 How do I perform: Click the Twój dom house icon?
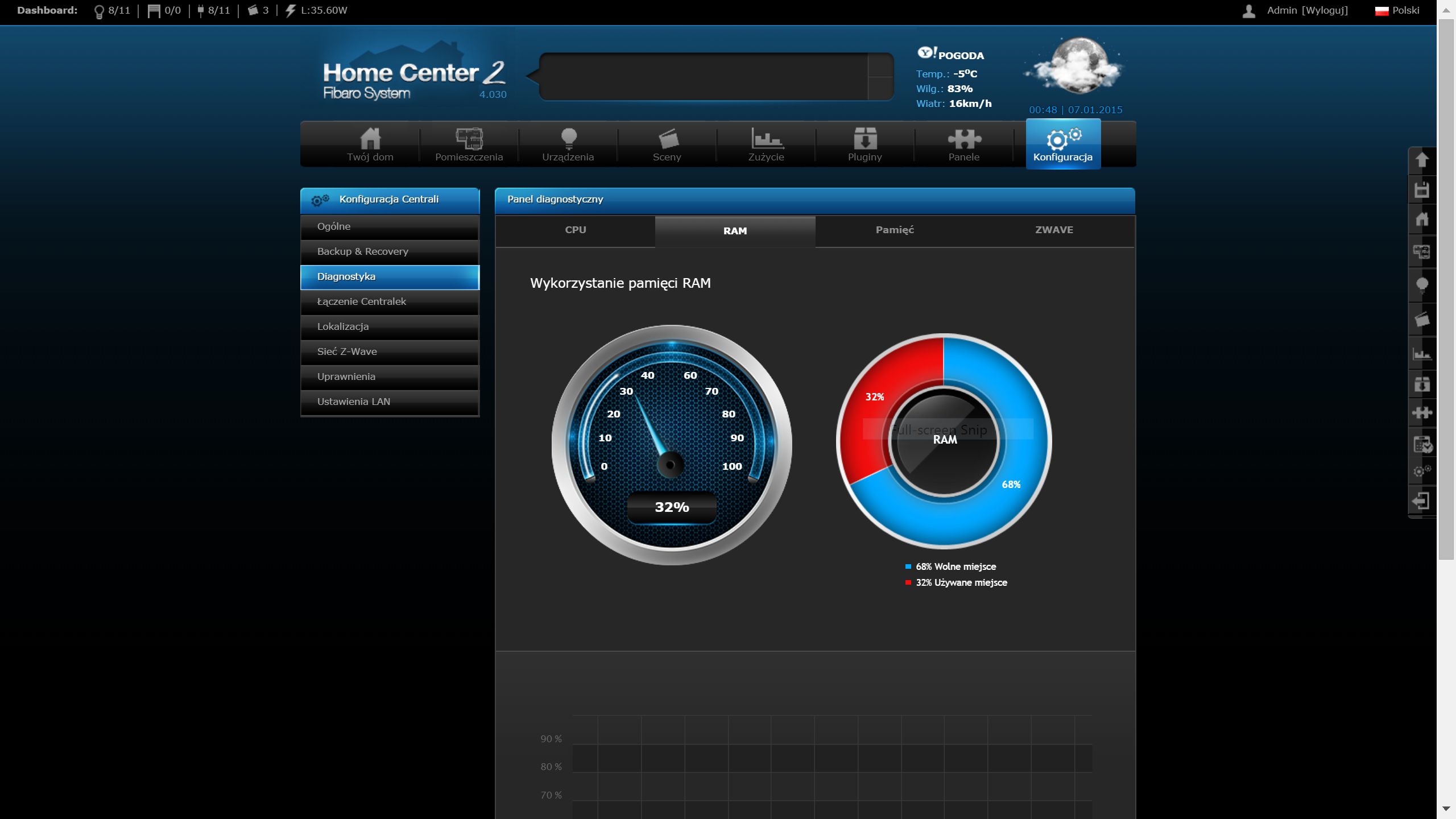pyautogui.click(x=370, y=138)
